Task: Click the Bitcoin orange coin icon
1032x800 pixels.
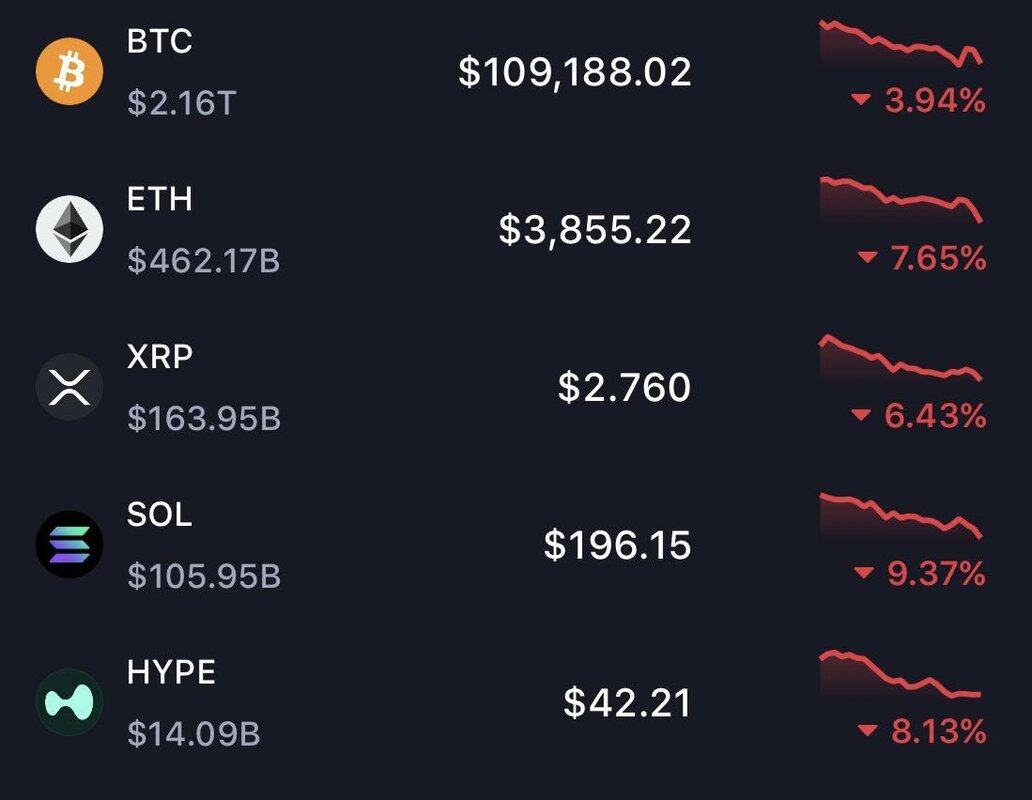Action: click(x=69, y=71)
